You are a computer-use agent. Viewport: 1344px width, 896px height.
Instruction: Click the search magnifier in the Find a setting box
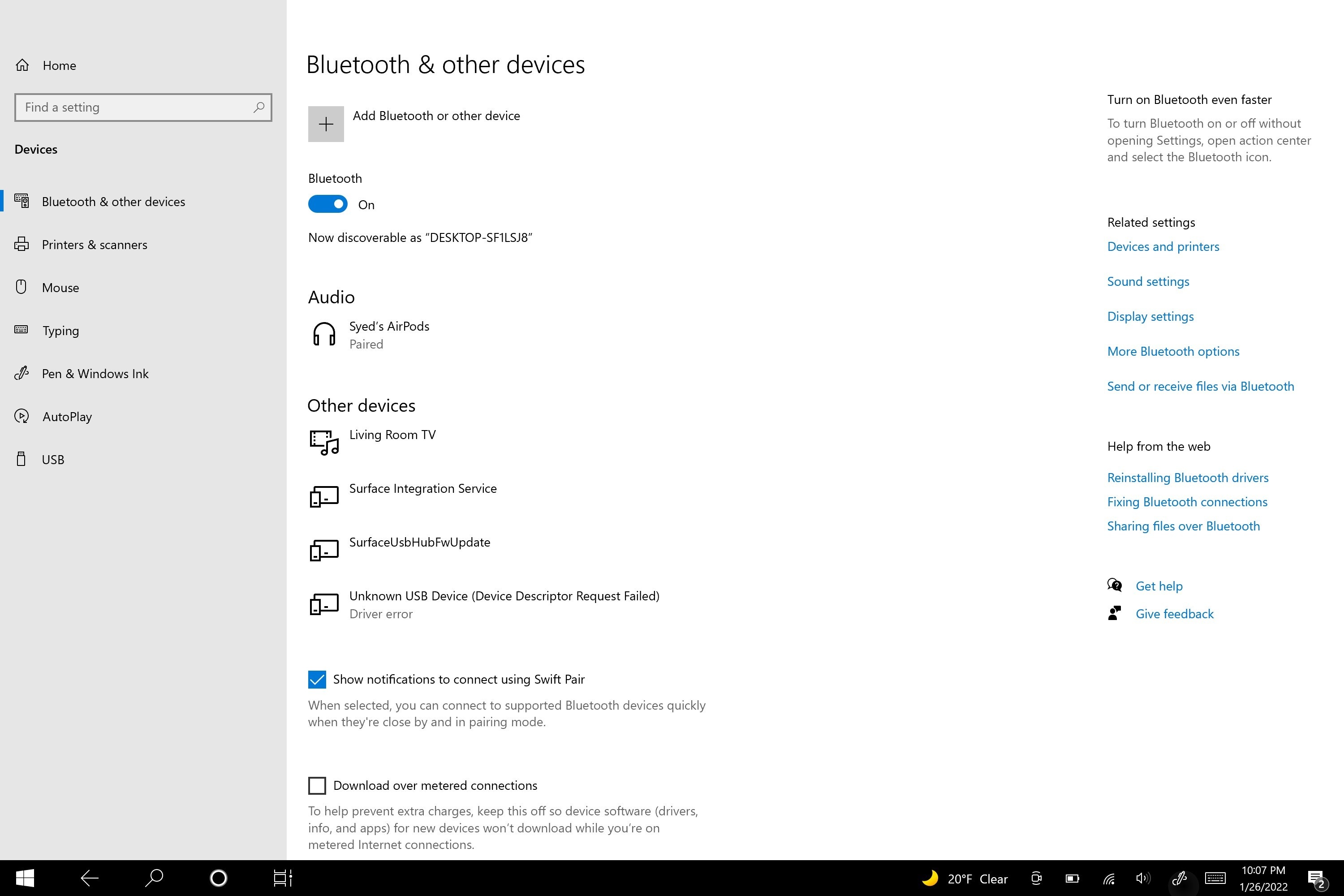(259, 107)
